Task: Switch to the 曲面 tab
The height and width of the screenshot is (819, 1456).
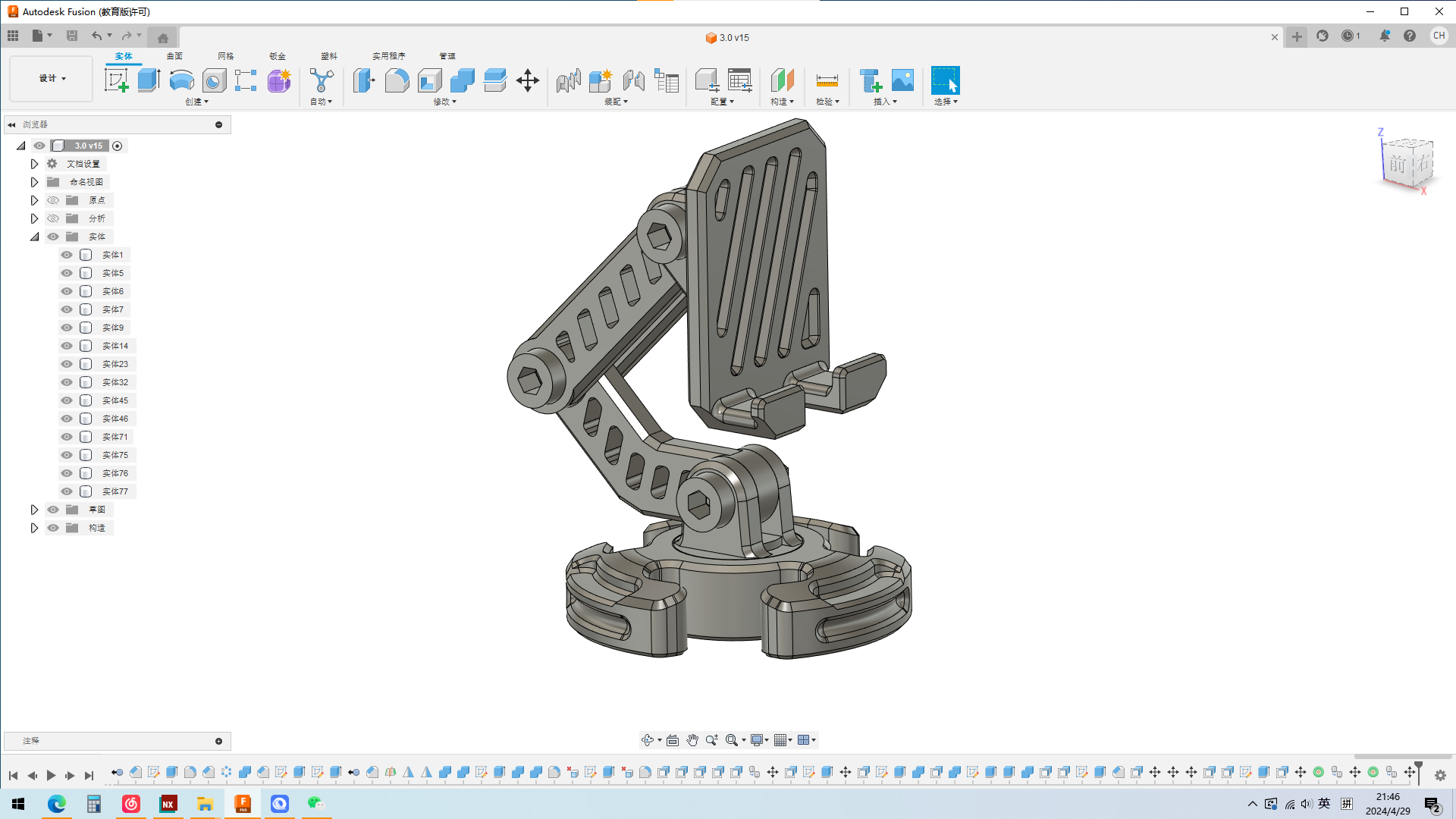Action: [x=174, y=56]
